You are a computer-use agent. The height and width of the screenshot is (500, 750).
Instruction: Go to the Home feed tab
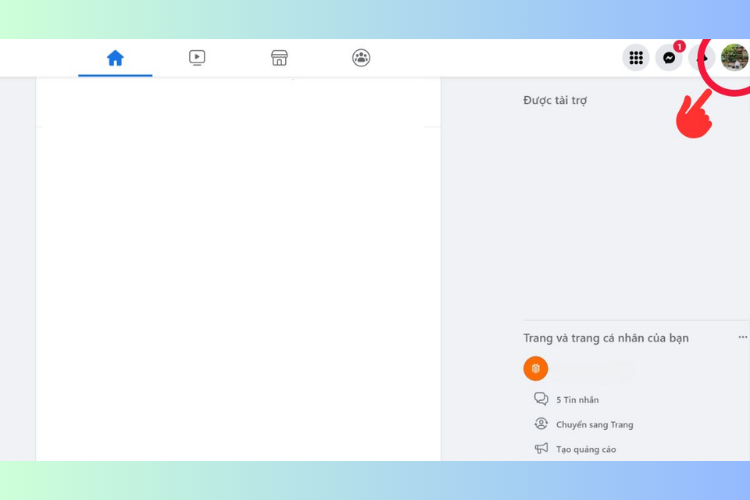click(x=115, y=58)
